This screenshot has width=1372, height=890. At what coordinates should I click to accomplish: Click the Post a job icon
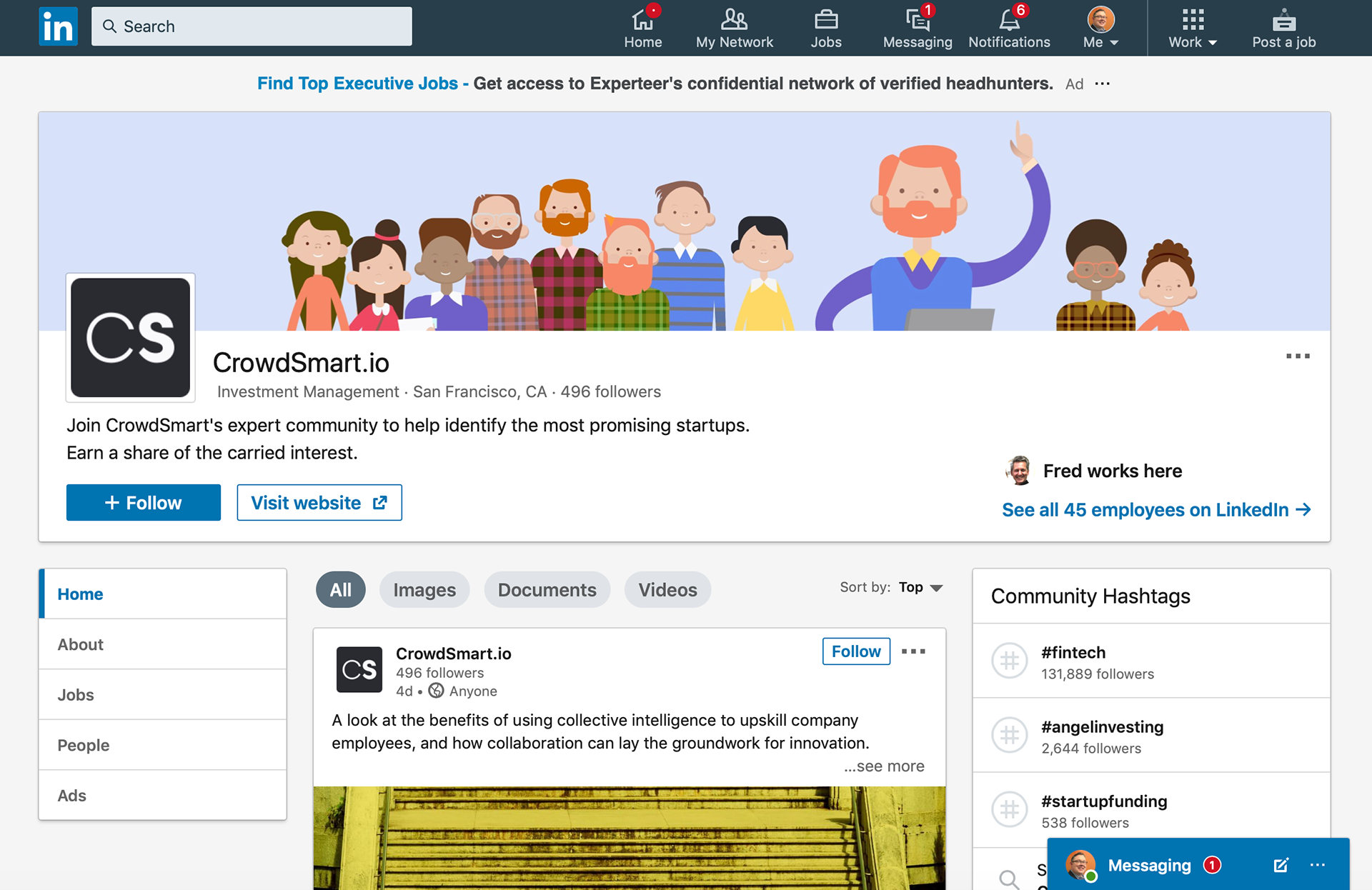1283,20
